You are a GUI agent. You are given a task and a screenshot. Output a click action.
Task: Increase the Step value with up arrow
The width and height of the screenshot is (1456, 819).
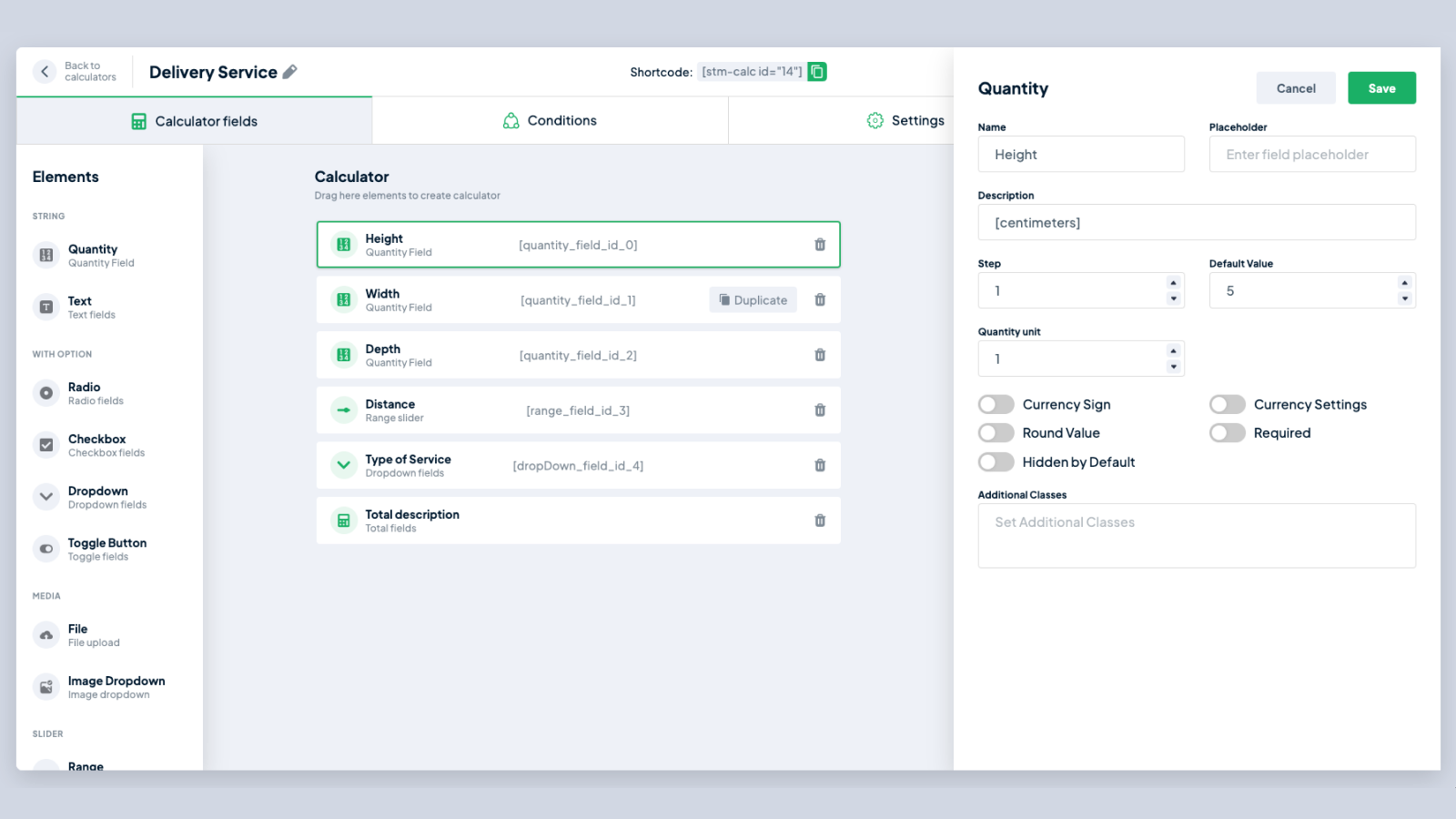pyautogui.click(x=1173, y=283)
